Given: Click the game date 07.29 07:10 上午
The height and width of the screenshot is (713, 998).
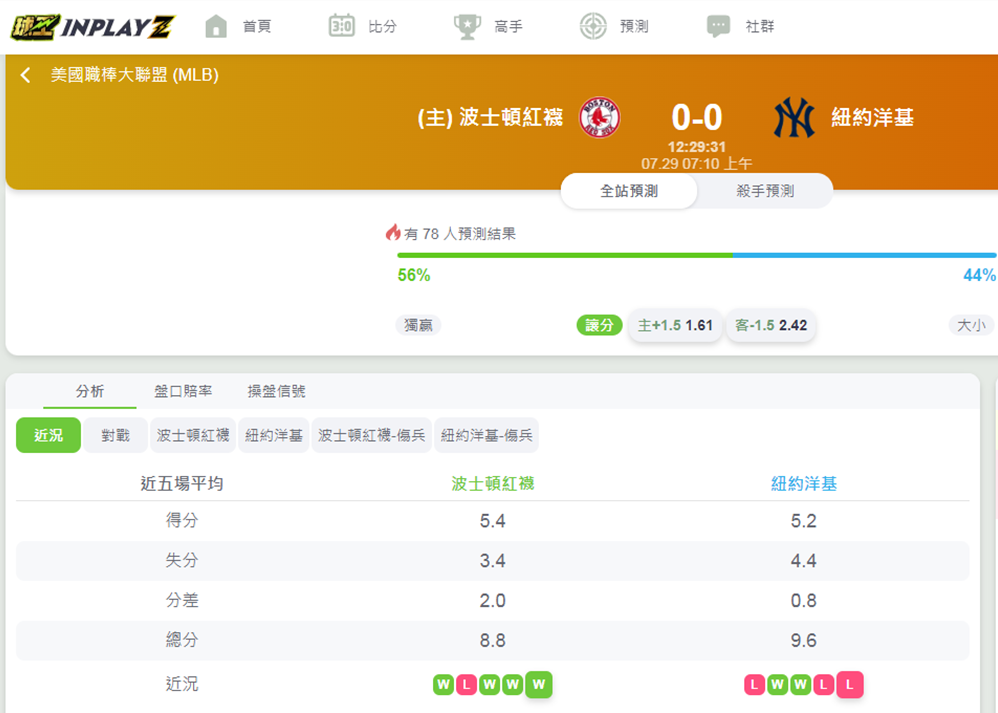Looking at the screenshot, I should 697,164.
